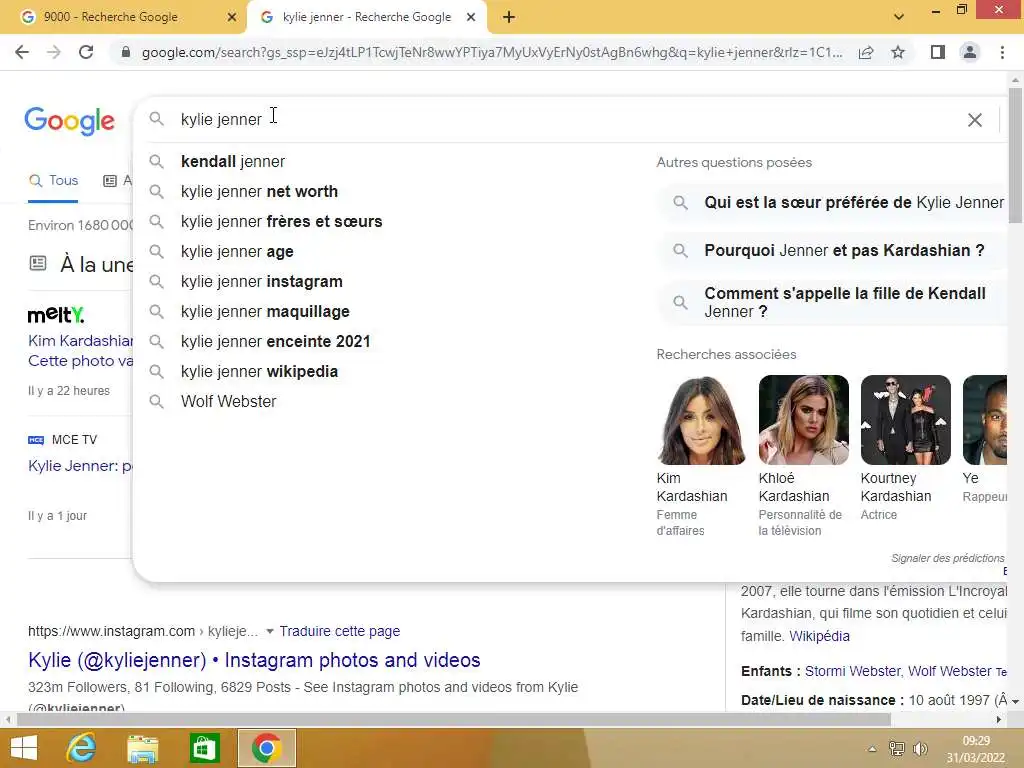This screenshot has height=768, width=1024.
Task: Launch Internet Explorer from taskbar
Action: click(x=81, y=748)
